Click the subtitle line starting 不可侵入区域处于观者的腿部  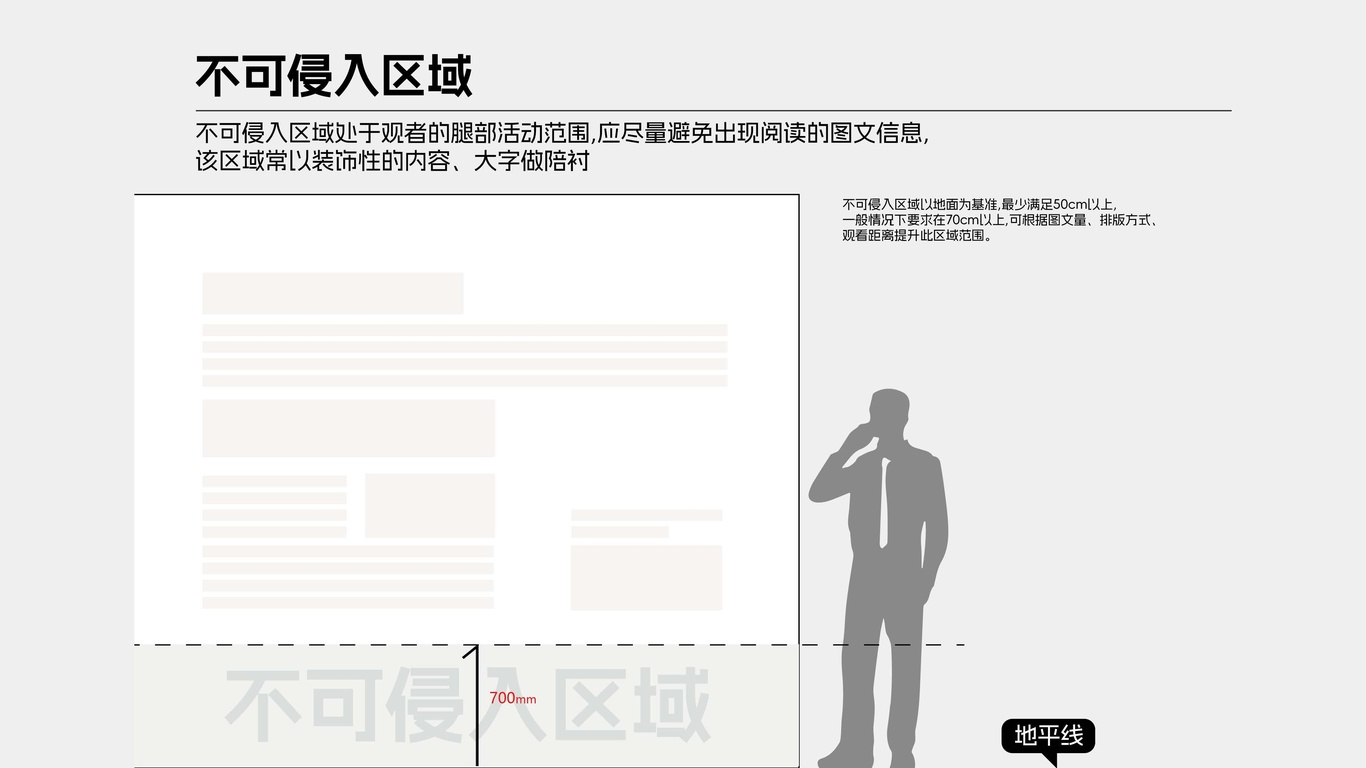point(562,133)
